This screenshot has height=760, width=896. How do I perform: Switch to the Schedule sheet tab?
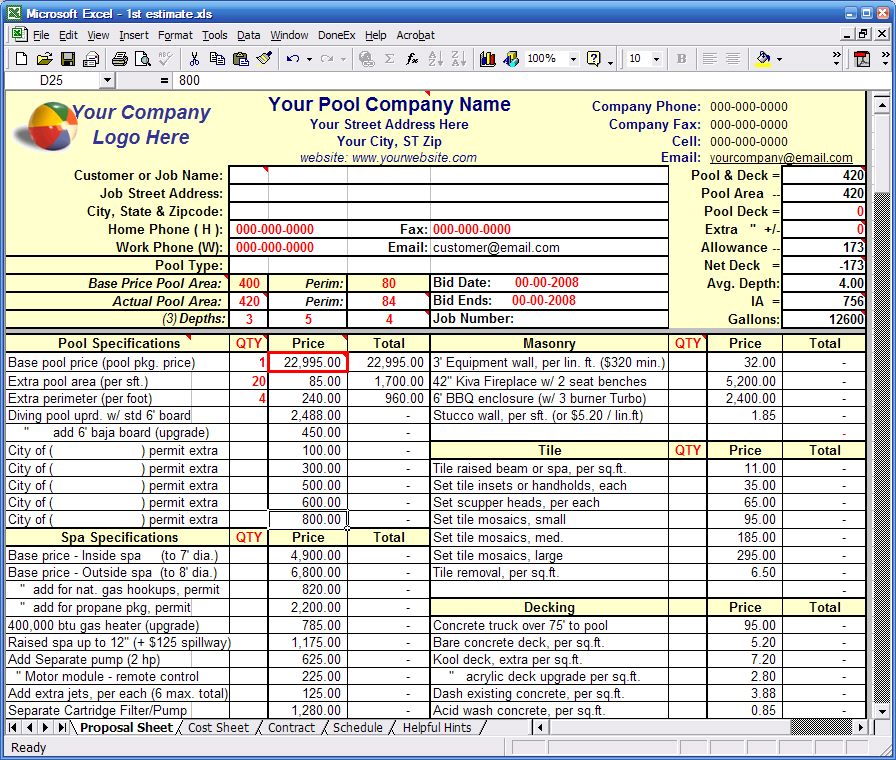(x=358, y=727)
